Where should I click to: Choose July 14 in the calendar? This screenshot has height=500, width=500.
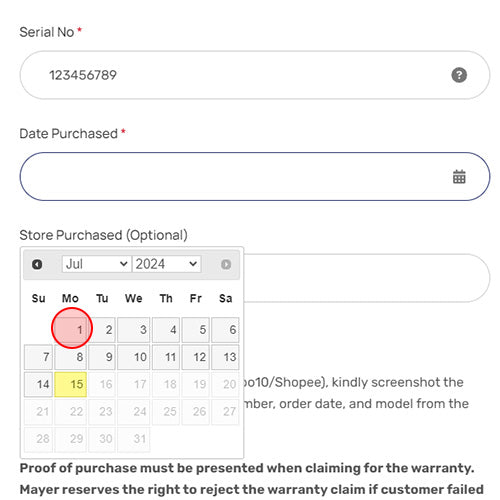point(38,384)
